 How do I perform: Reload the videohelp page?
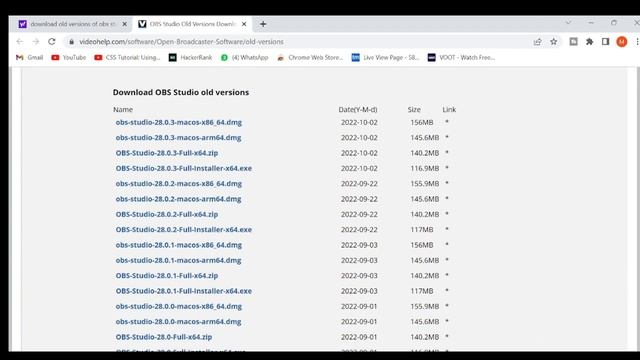coord(52,42)
